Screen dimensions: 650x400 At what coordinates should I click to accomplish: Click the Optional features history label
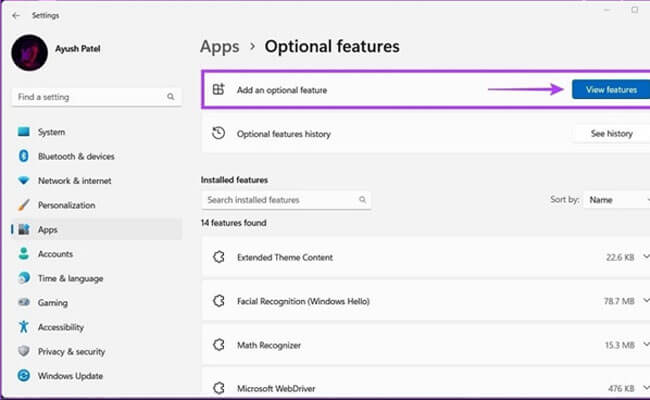(x=284, y=134)
